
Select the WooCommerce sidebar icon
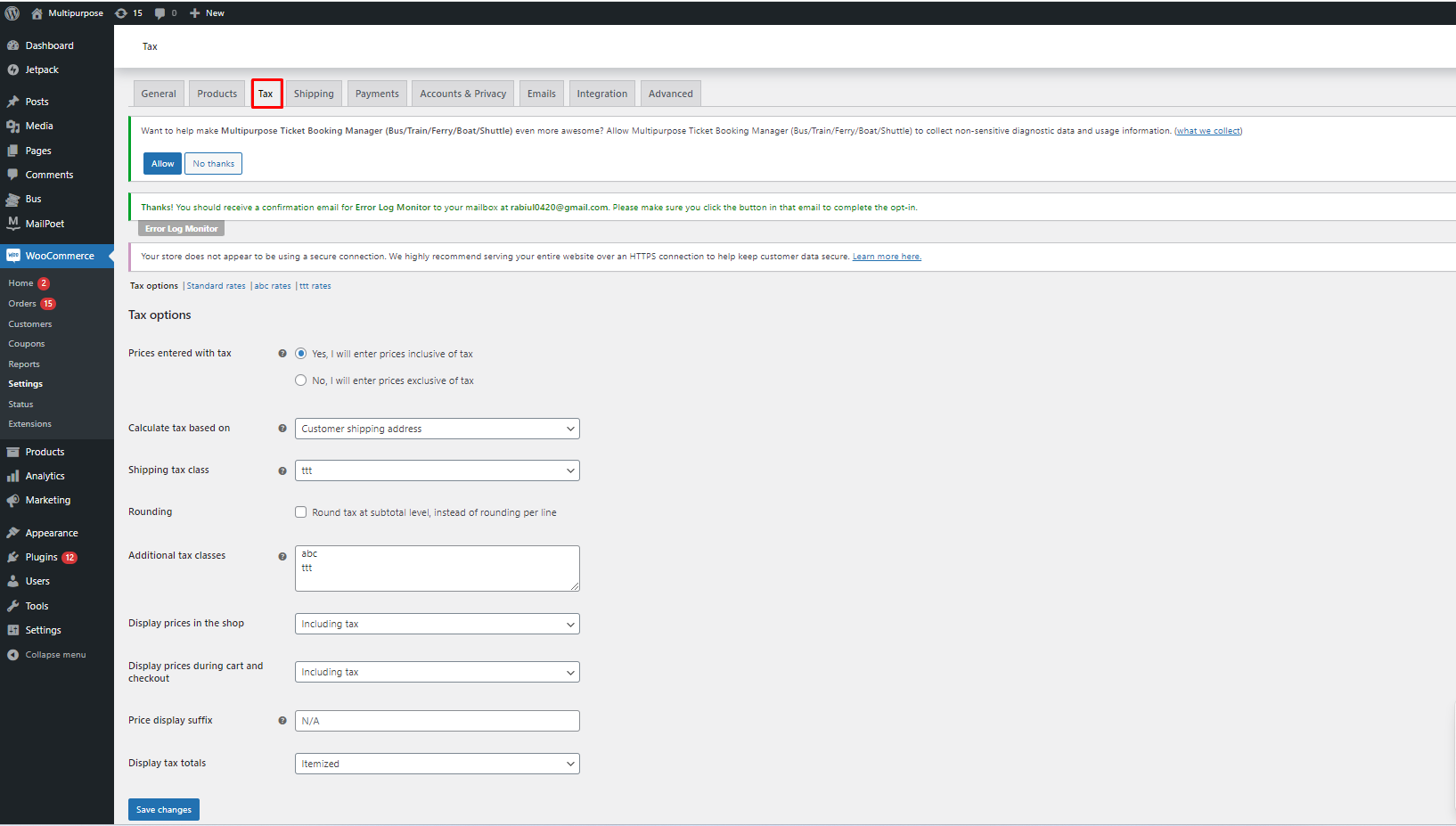point(13,256)
